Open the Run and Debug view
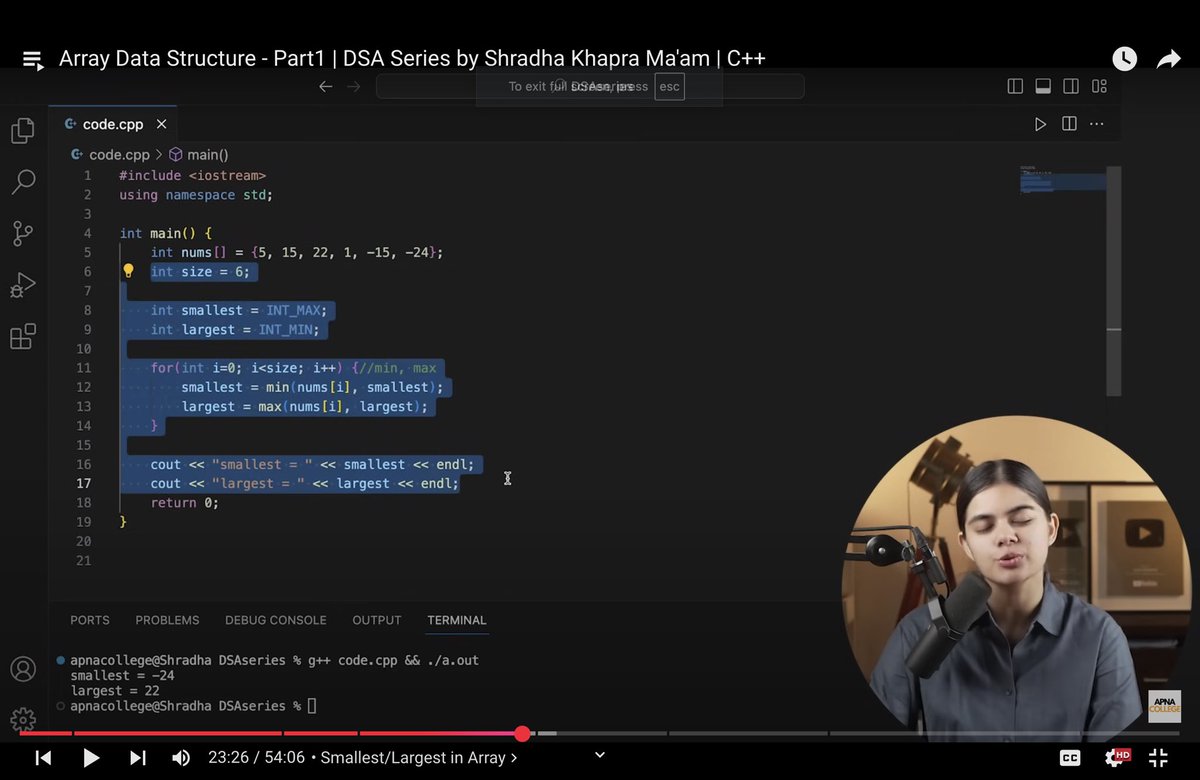The image size is (1200, 780). click(23, 285)
